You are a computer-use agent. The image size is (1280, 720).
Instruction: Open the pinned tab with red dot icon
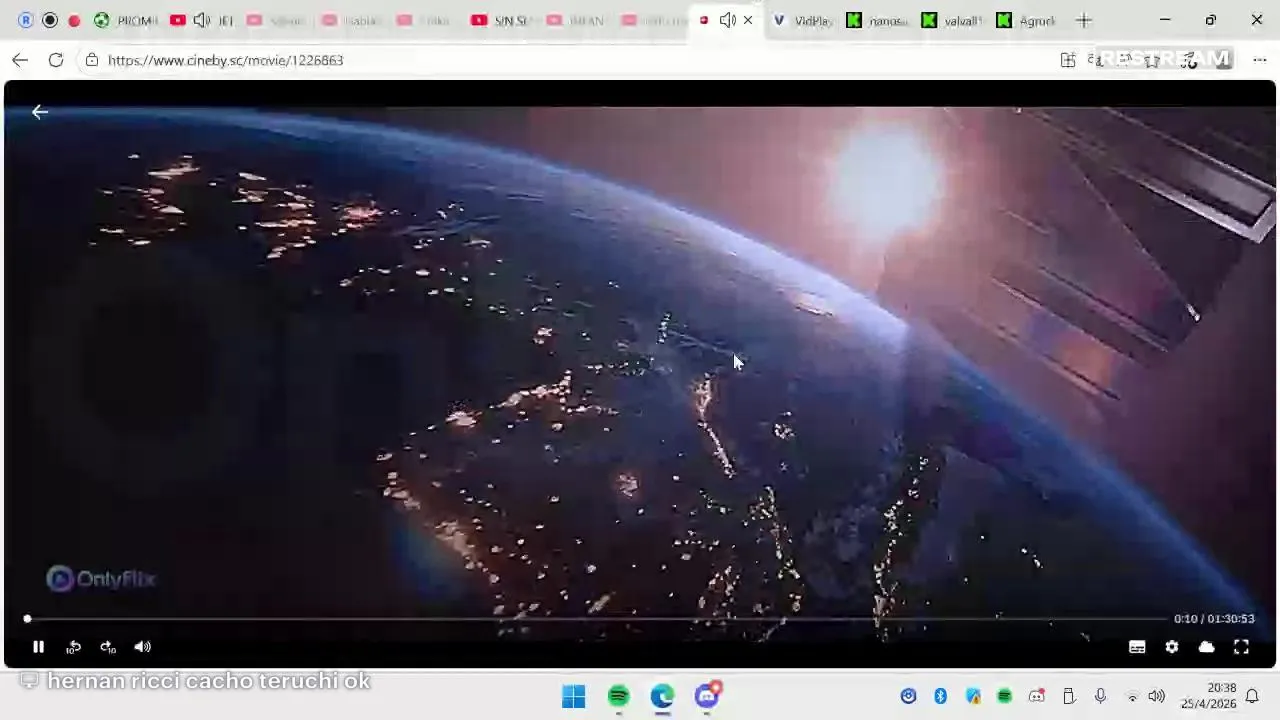(74, 20)
